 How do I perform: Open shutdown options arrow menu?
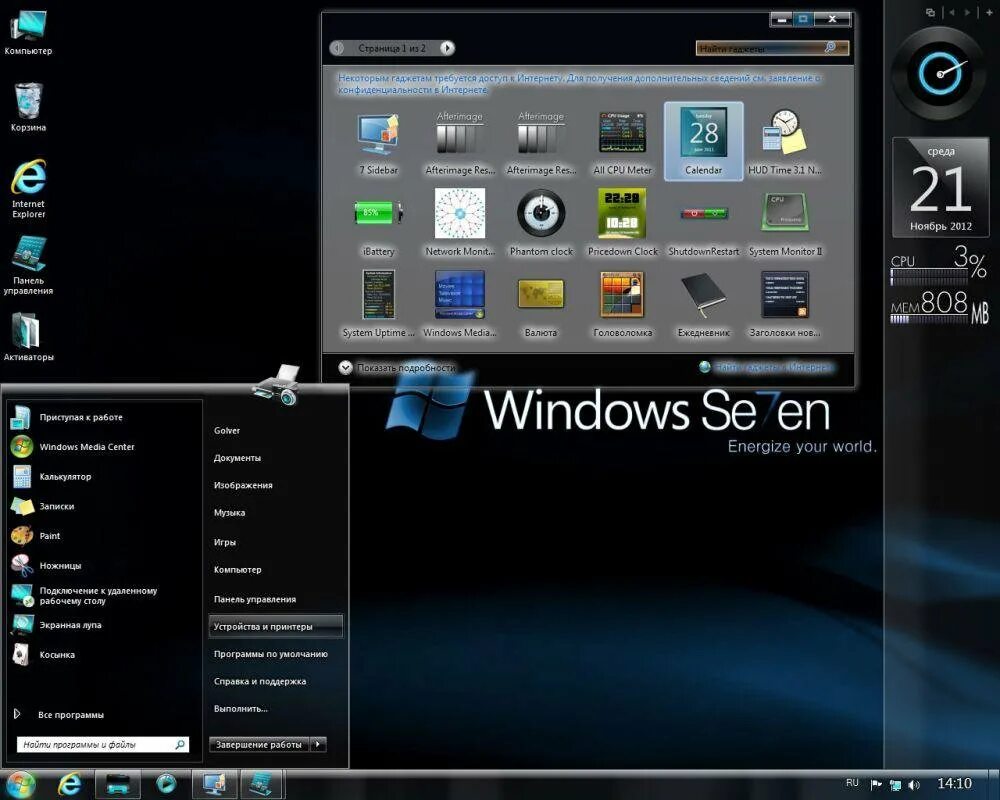pos(318,744)
